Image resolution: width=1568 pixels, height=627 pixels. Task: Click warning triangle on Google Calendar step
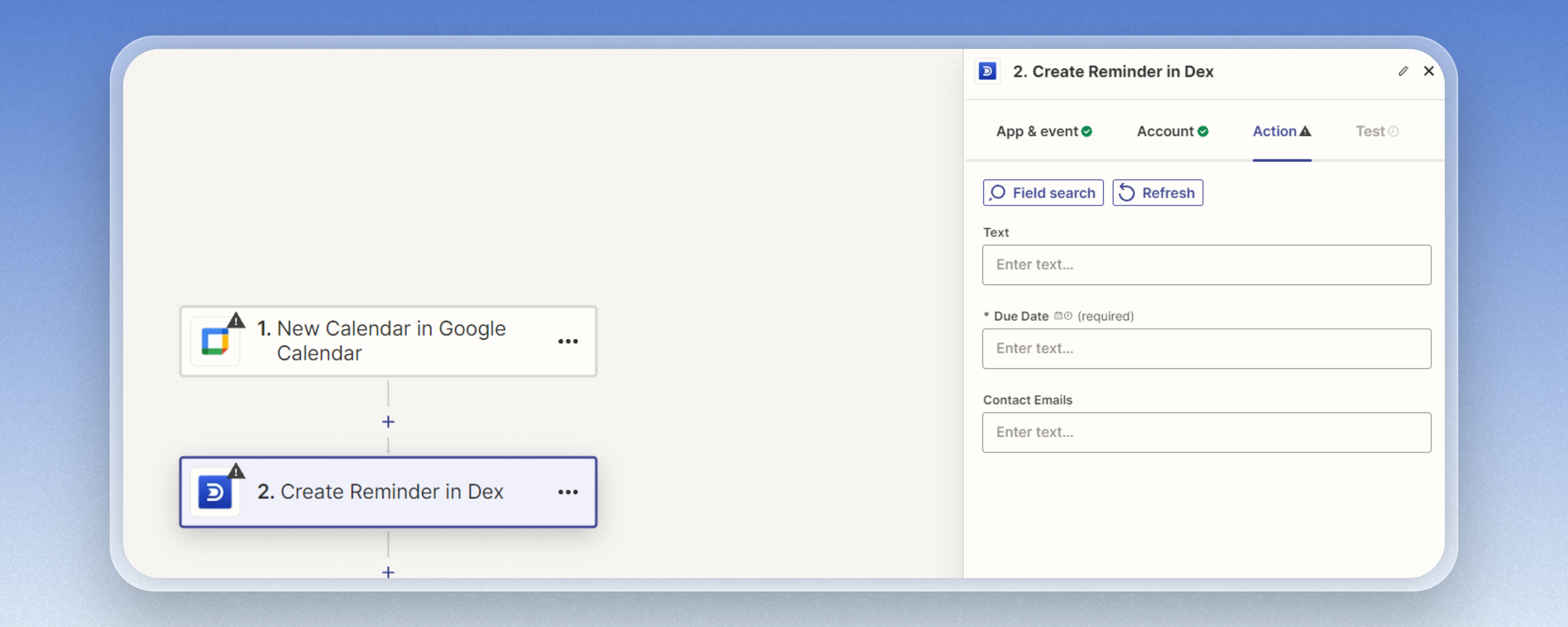[x=236, y=320]
